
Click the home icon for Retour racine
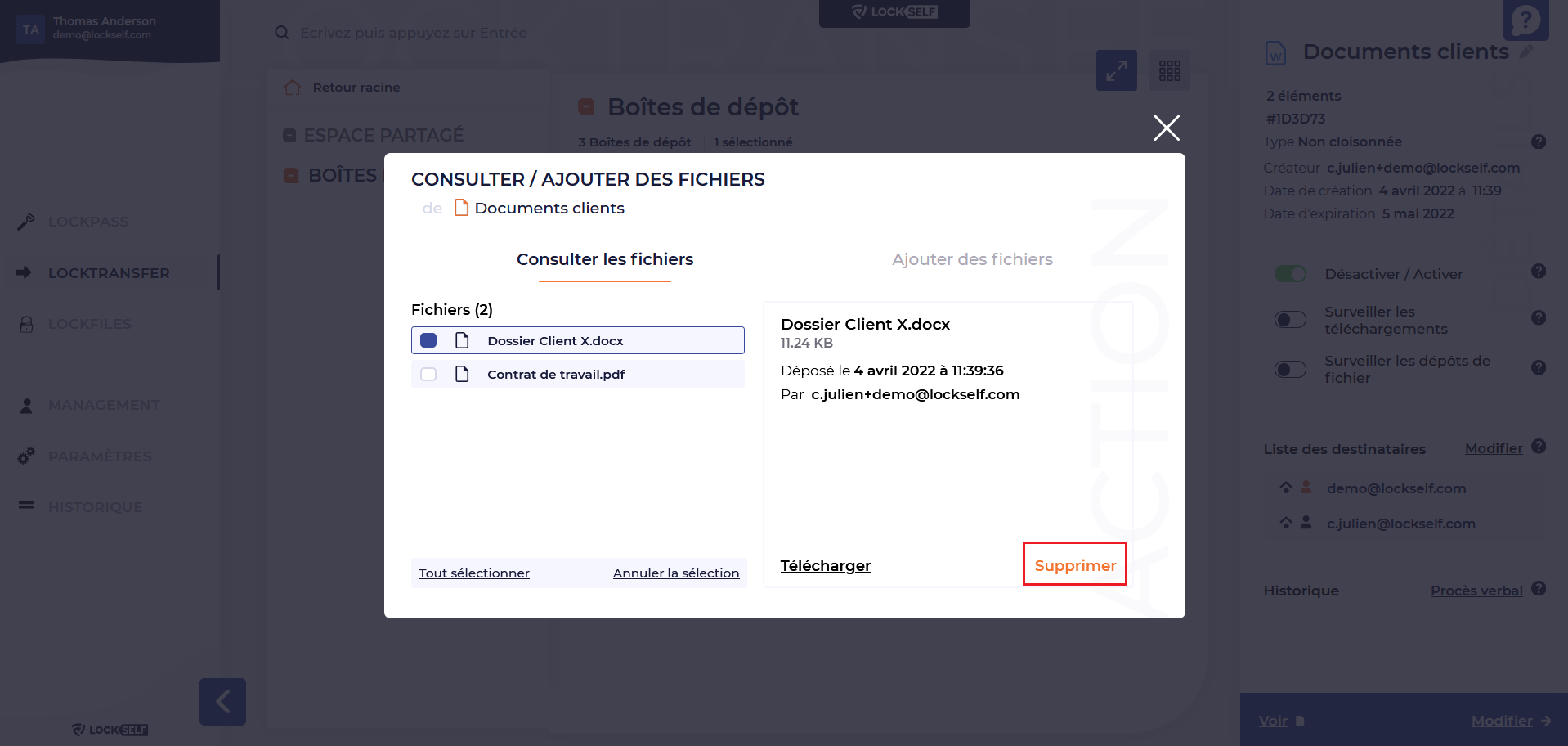coord(292,88)
